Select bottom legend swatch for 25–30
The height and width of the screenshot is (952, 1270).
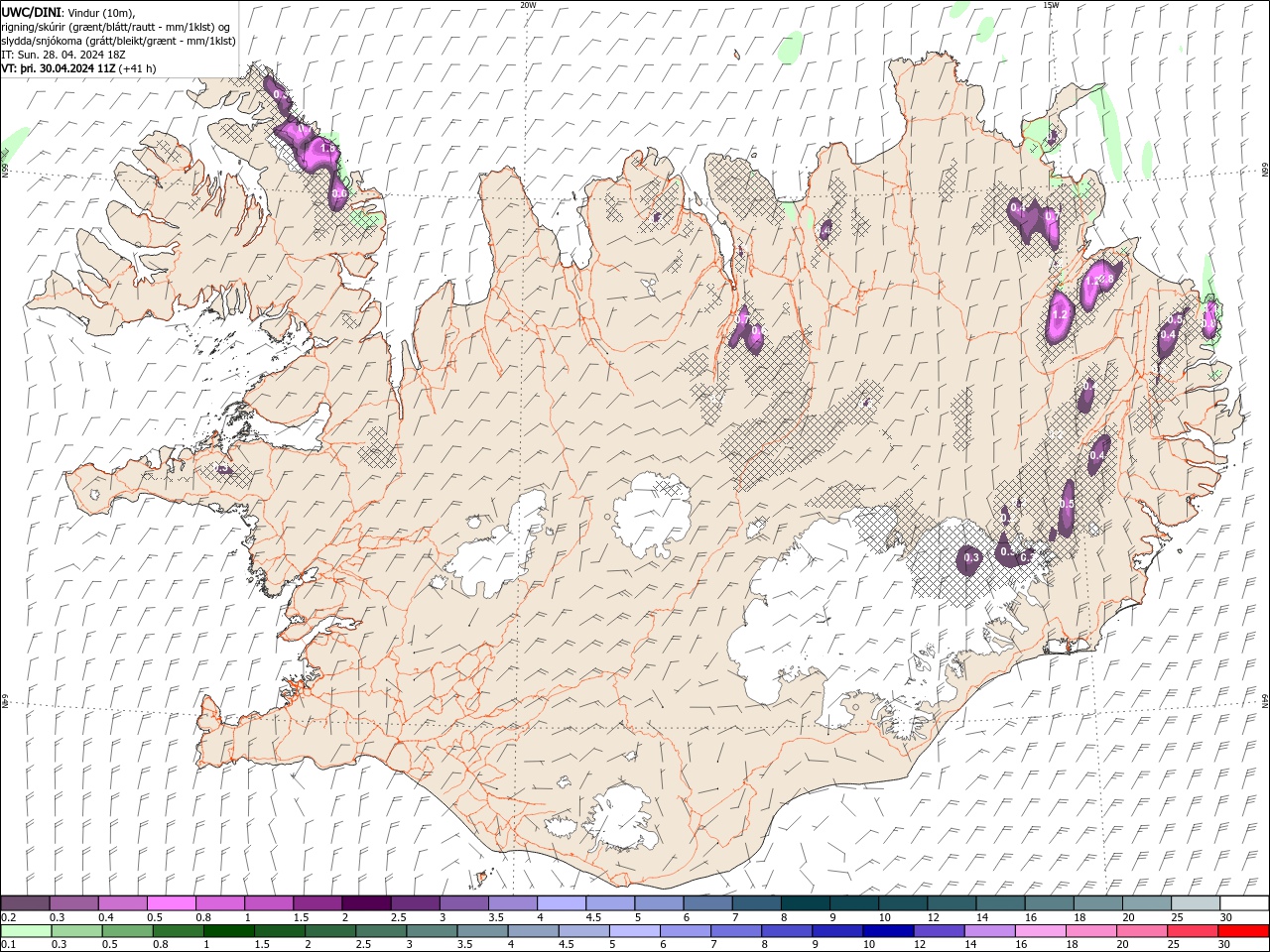tap(1193, 931)
